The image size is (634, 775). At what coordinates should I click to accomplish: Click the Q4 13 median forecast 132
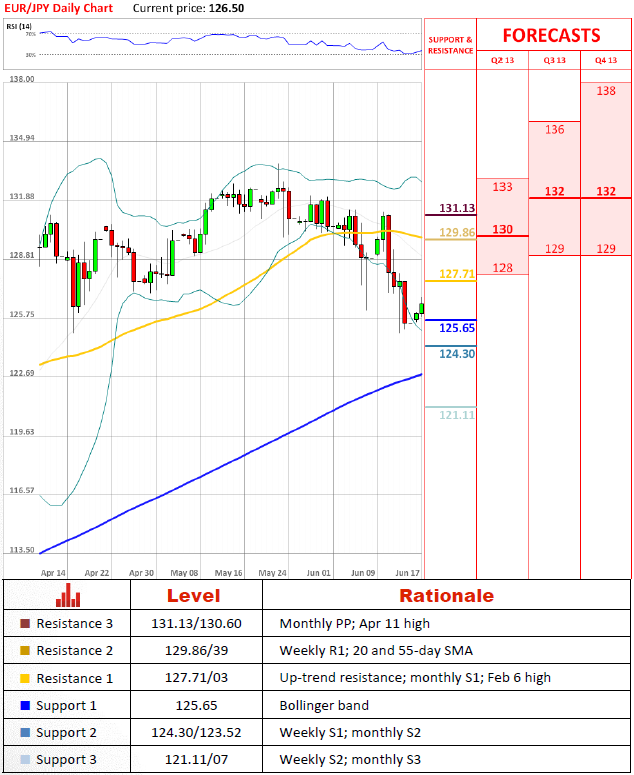coord(606,191)
